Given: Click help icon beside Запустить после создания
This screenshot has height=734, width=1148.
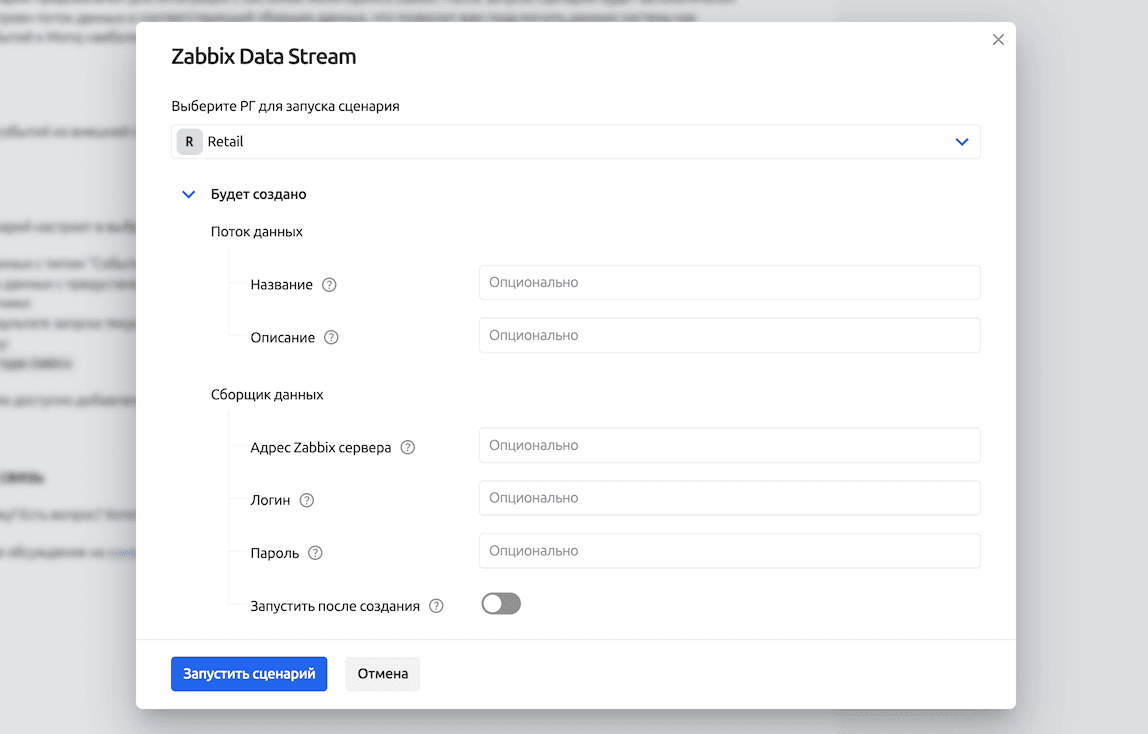Looking at the screenshot, I should [x=436, y=606].
